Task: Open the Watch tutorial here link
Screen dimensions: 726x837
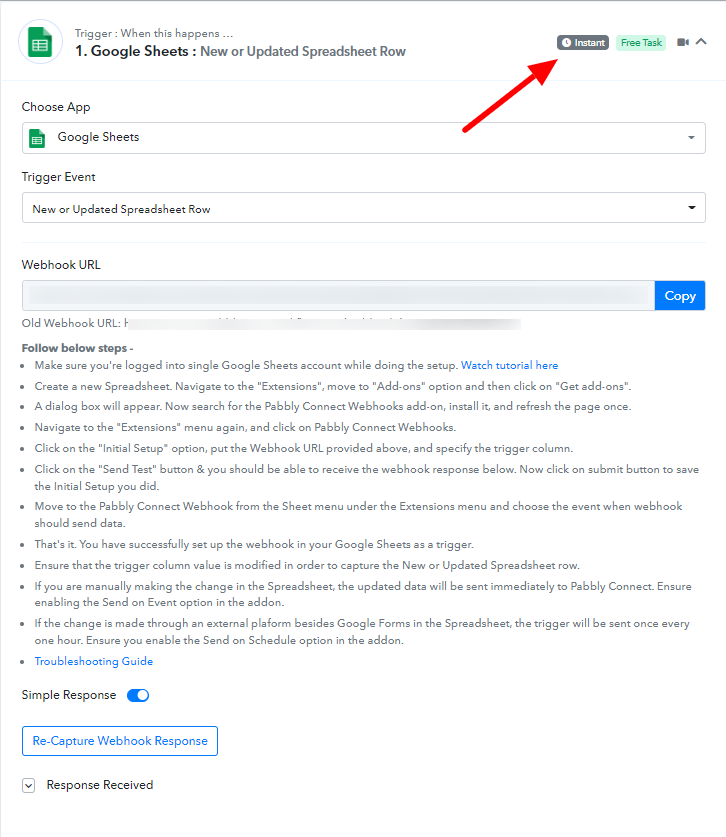Action: pyautogui.click(x=509, y=366)
